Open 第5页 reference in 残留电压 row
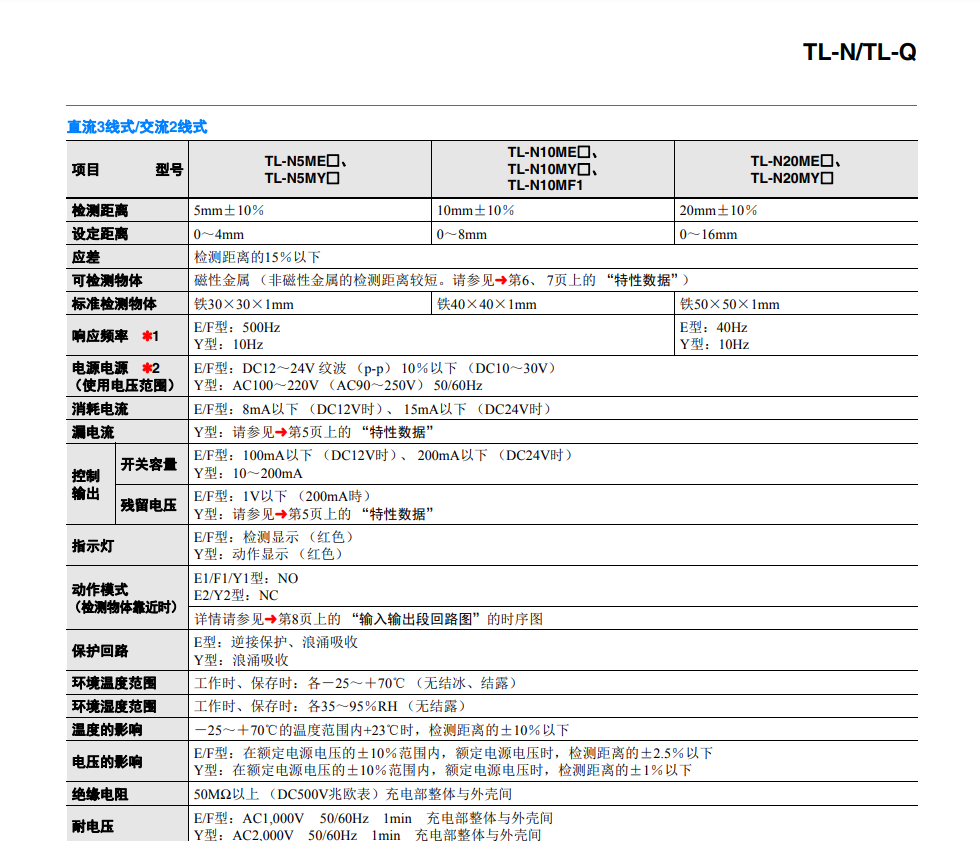Image resolution: width=980 pixels, height=841 pixels. [x=354, y=514]
